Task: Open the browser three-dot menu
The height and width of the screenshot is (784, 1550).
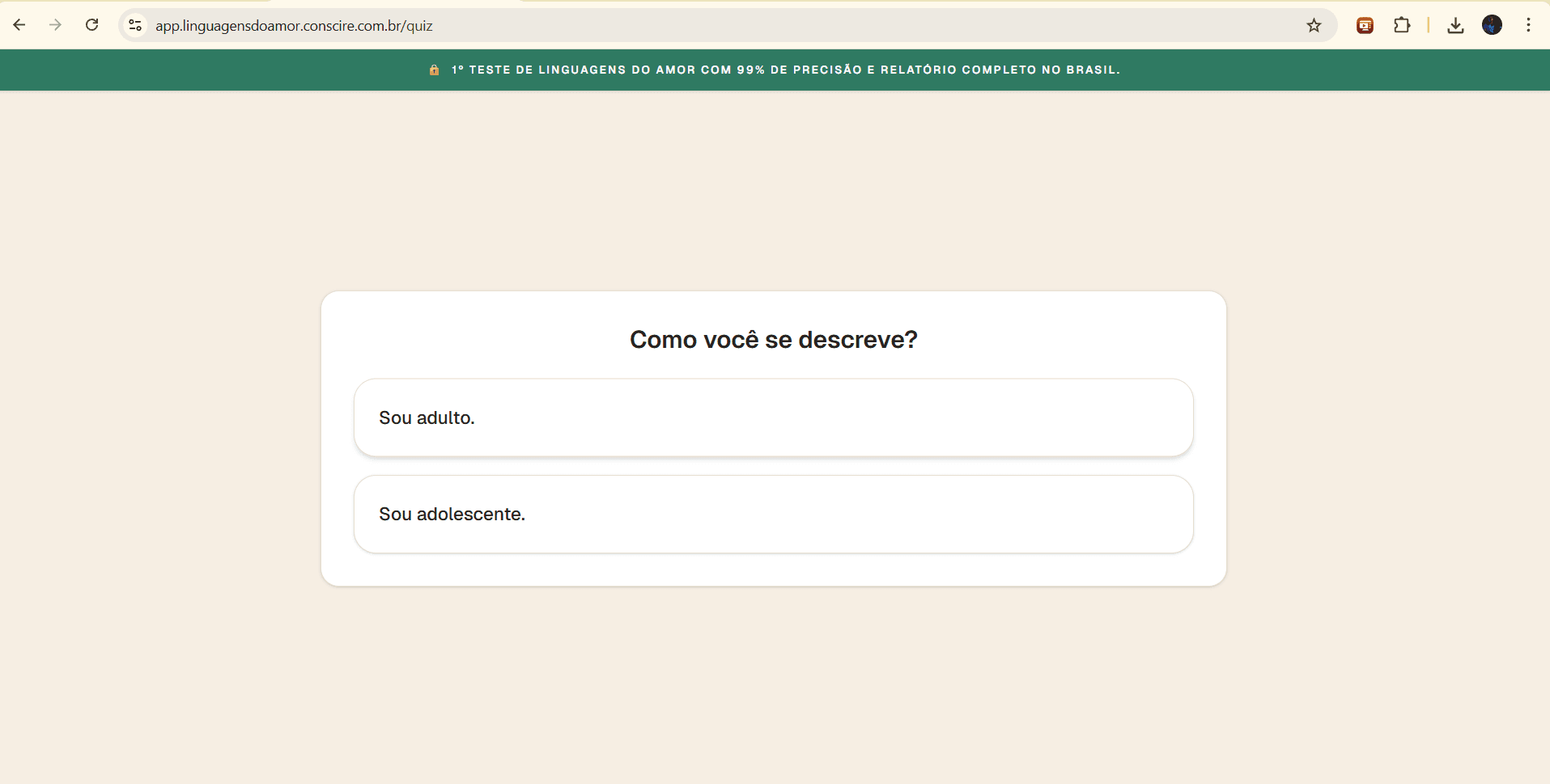Action: (1529, 25)
